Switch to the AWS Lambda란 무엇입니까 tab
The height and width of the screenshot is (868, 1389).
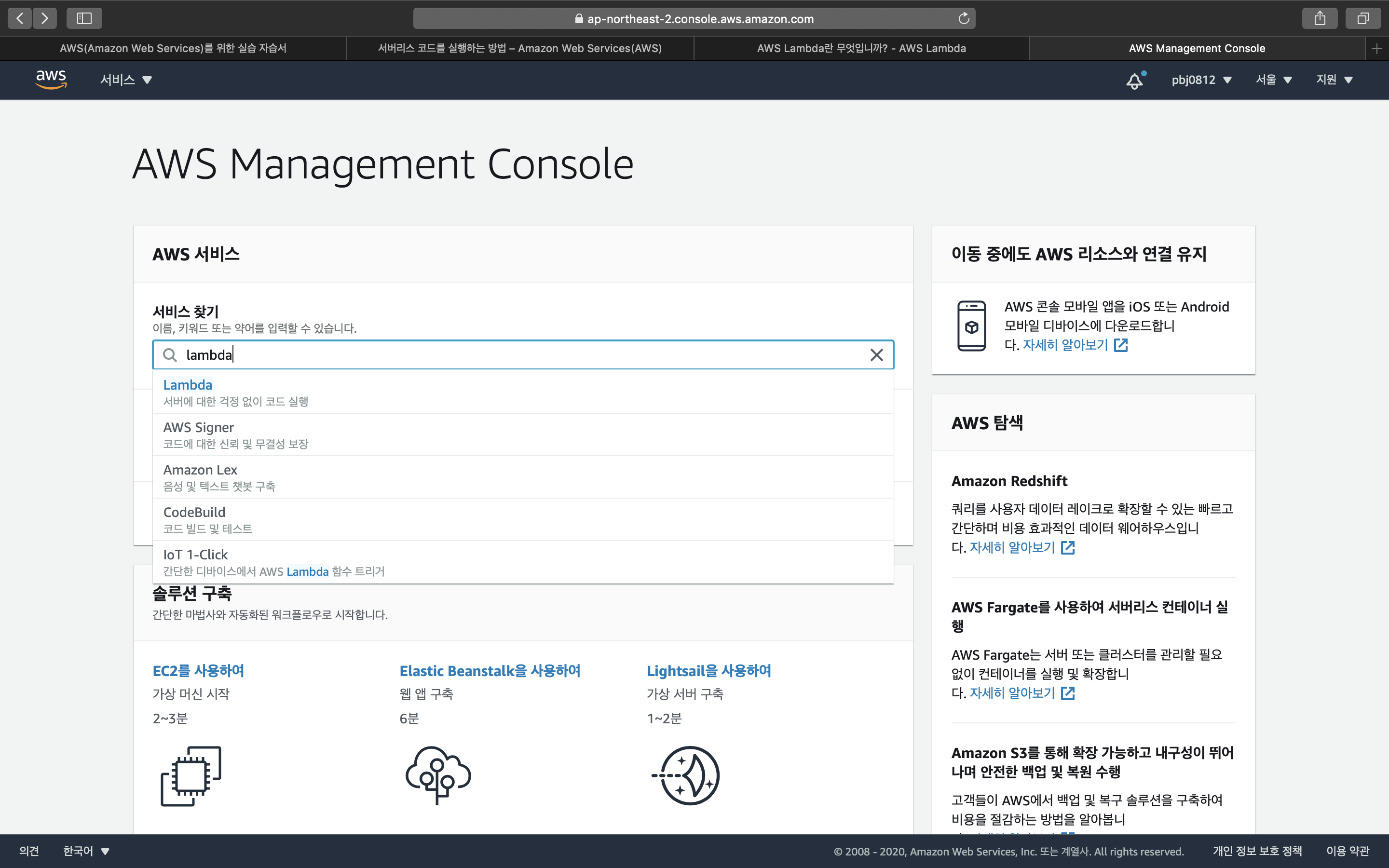tap(861, 48)
